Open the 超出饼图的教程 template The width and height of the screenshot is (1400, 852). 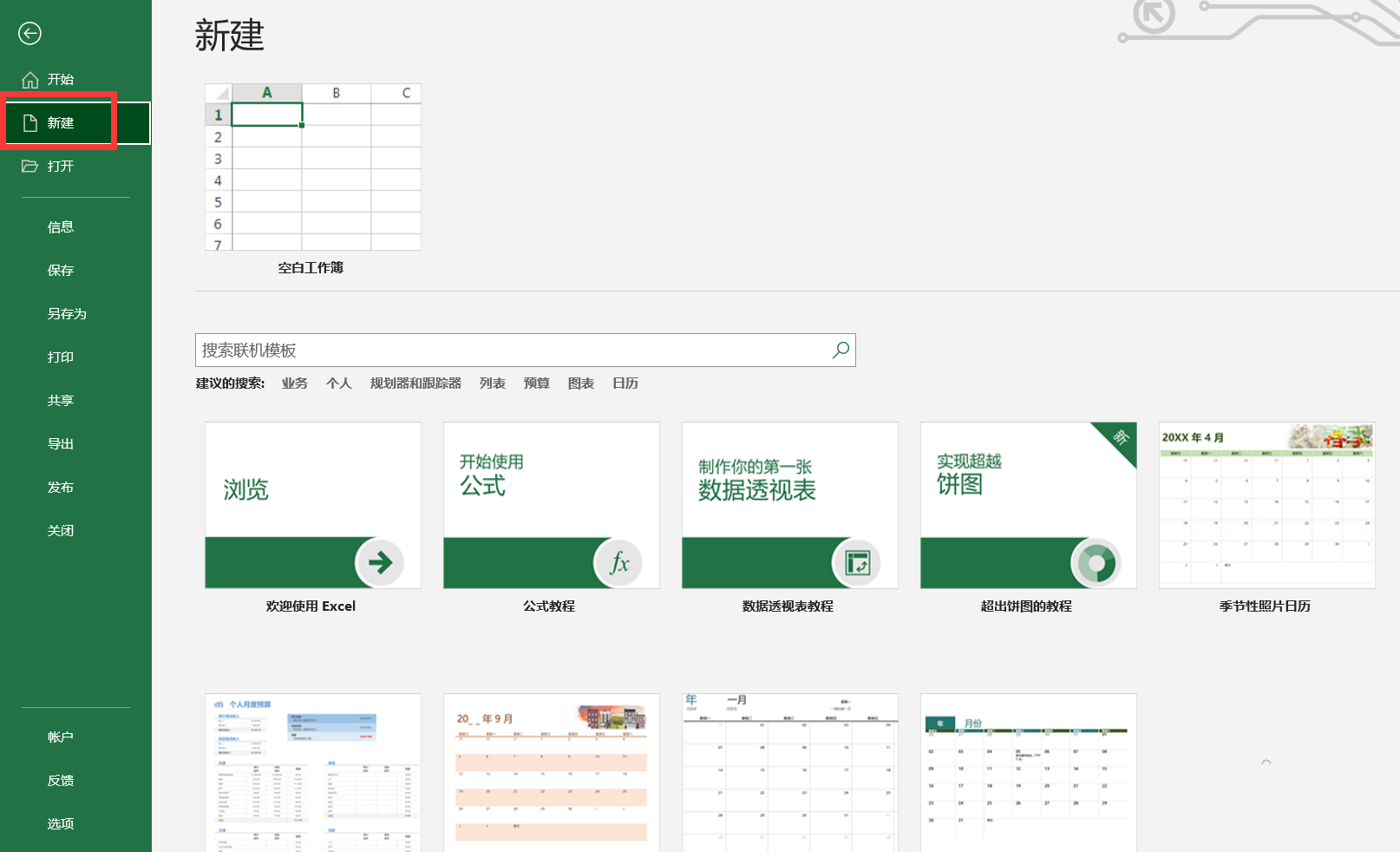(1029, 505)
